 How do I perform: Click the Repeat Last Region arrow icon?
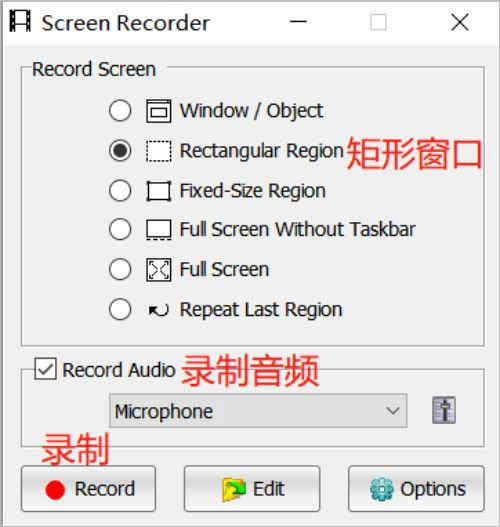[159, 310]
